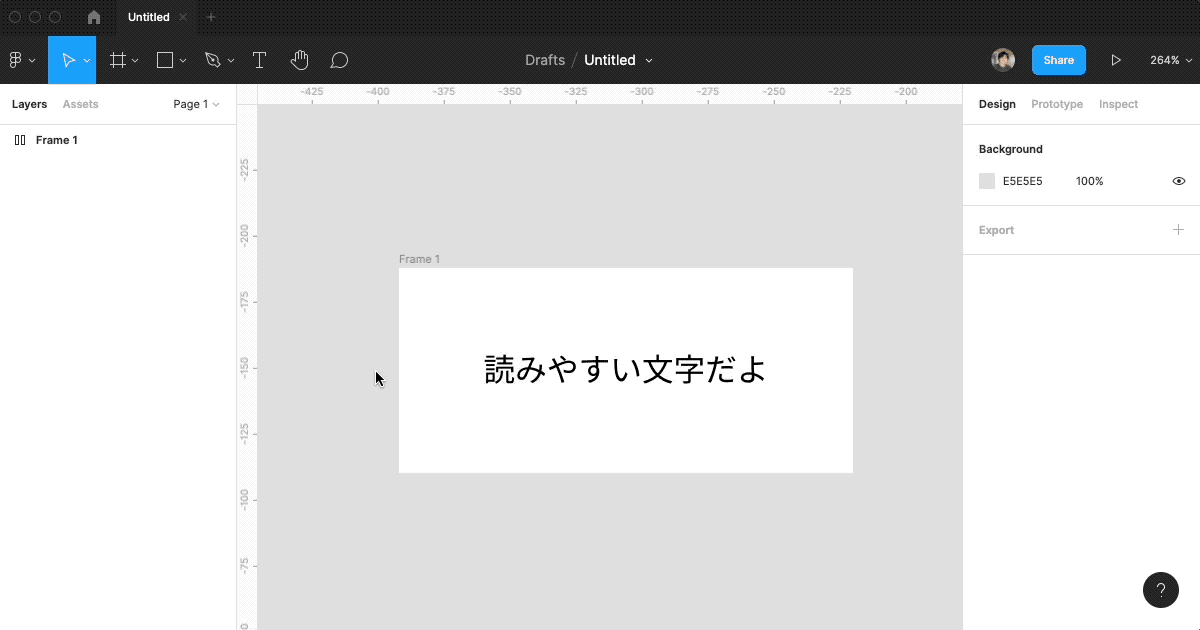Go to the Home icon tab
This screenshot has width=1200, height=630.
(94, 17)
